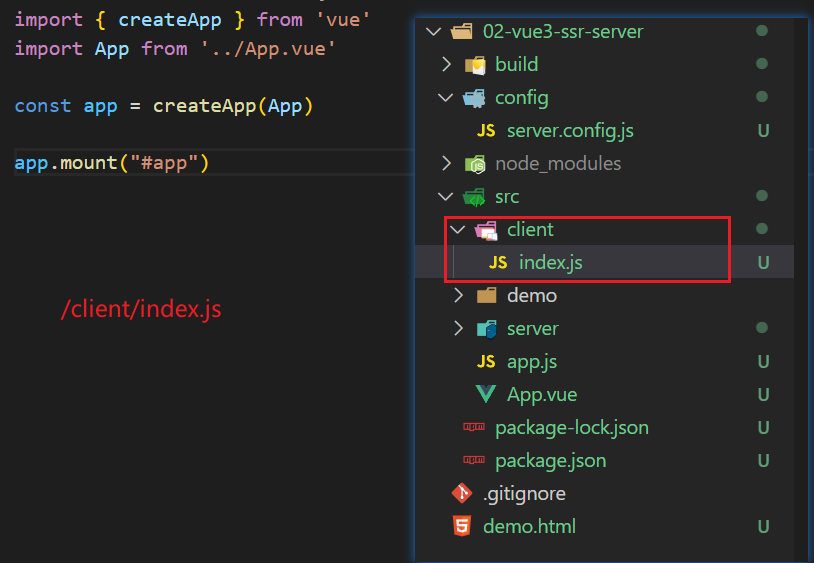Click the npm icon beside package.json
This screenshot has height=563, width=814.
(474, 460)
